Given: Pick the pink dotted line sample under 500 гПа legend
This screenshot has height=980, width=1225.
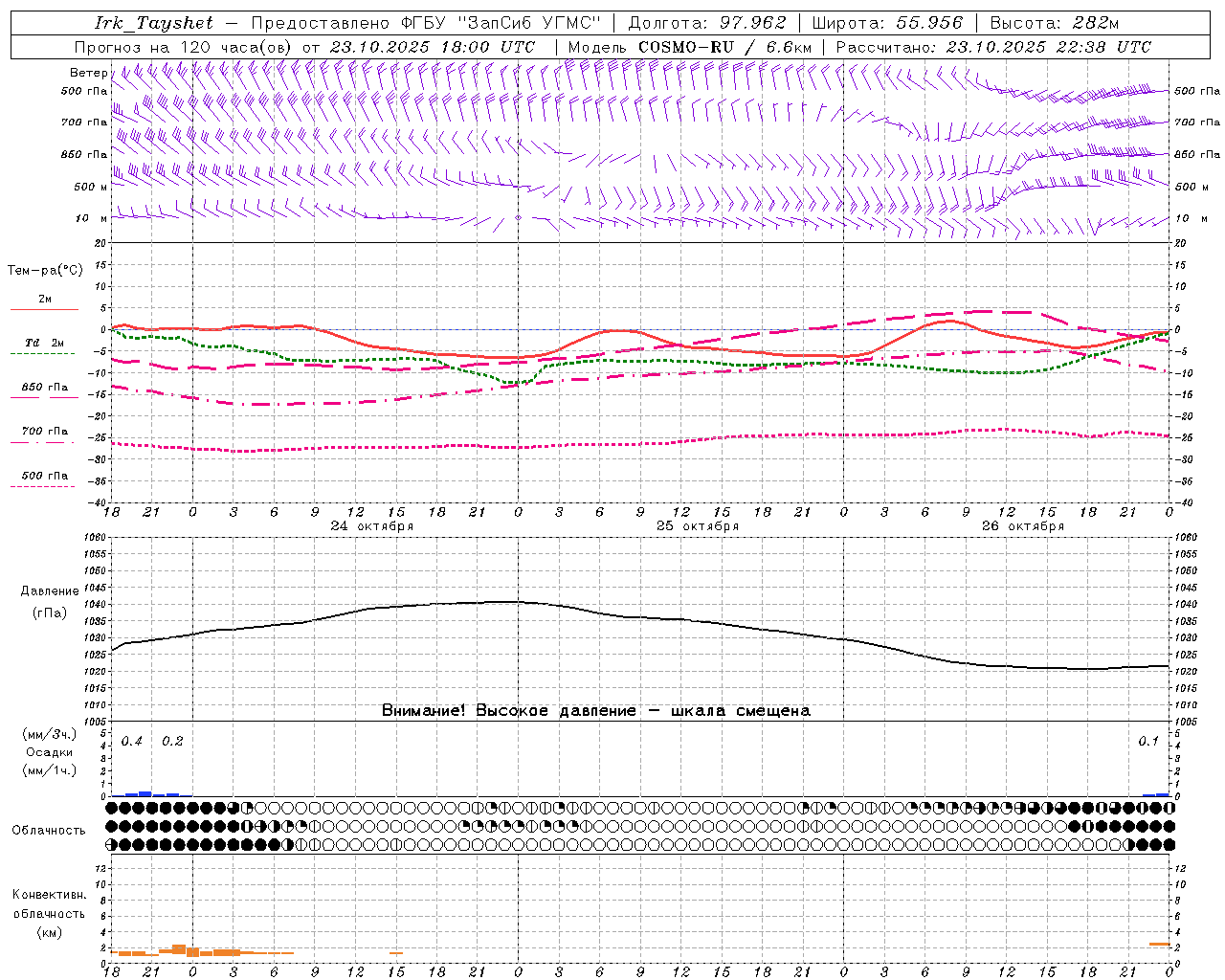Looking at the screenshot, I should click(42, 486).
